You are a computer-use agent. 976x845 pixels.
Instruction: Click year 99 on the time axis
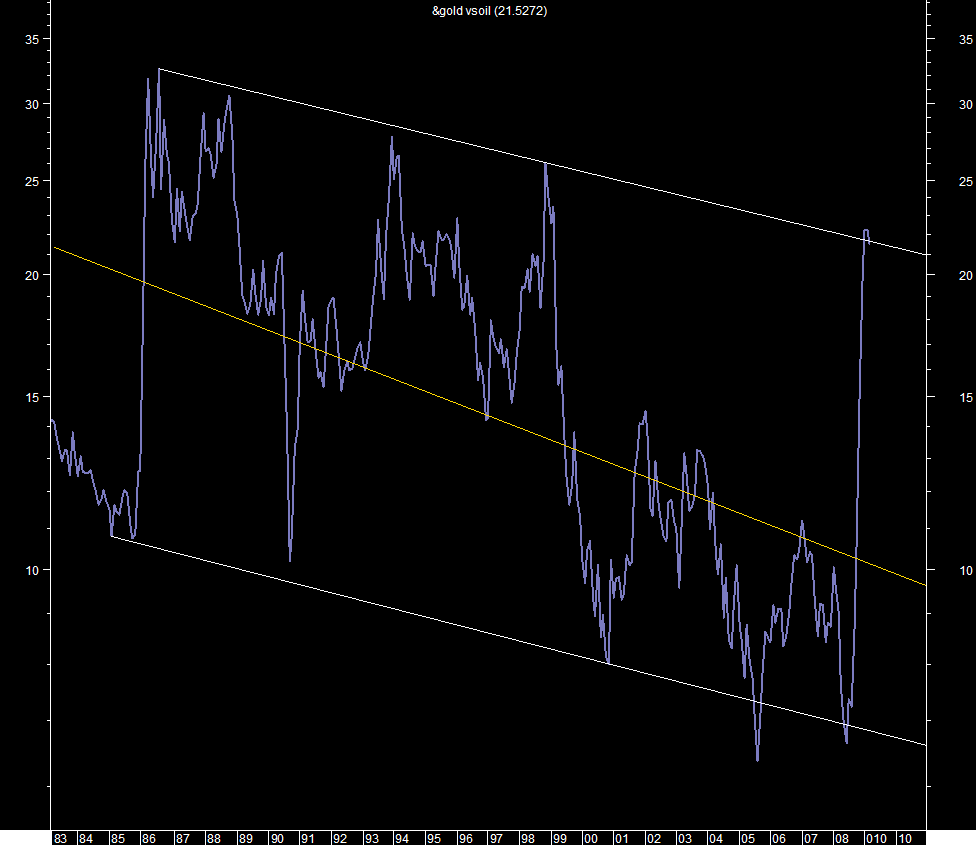tap(560, 838)
